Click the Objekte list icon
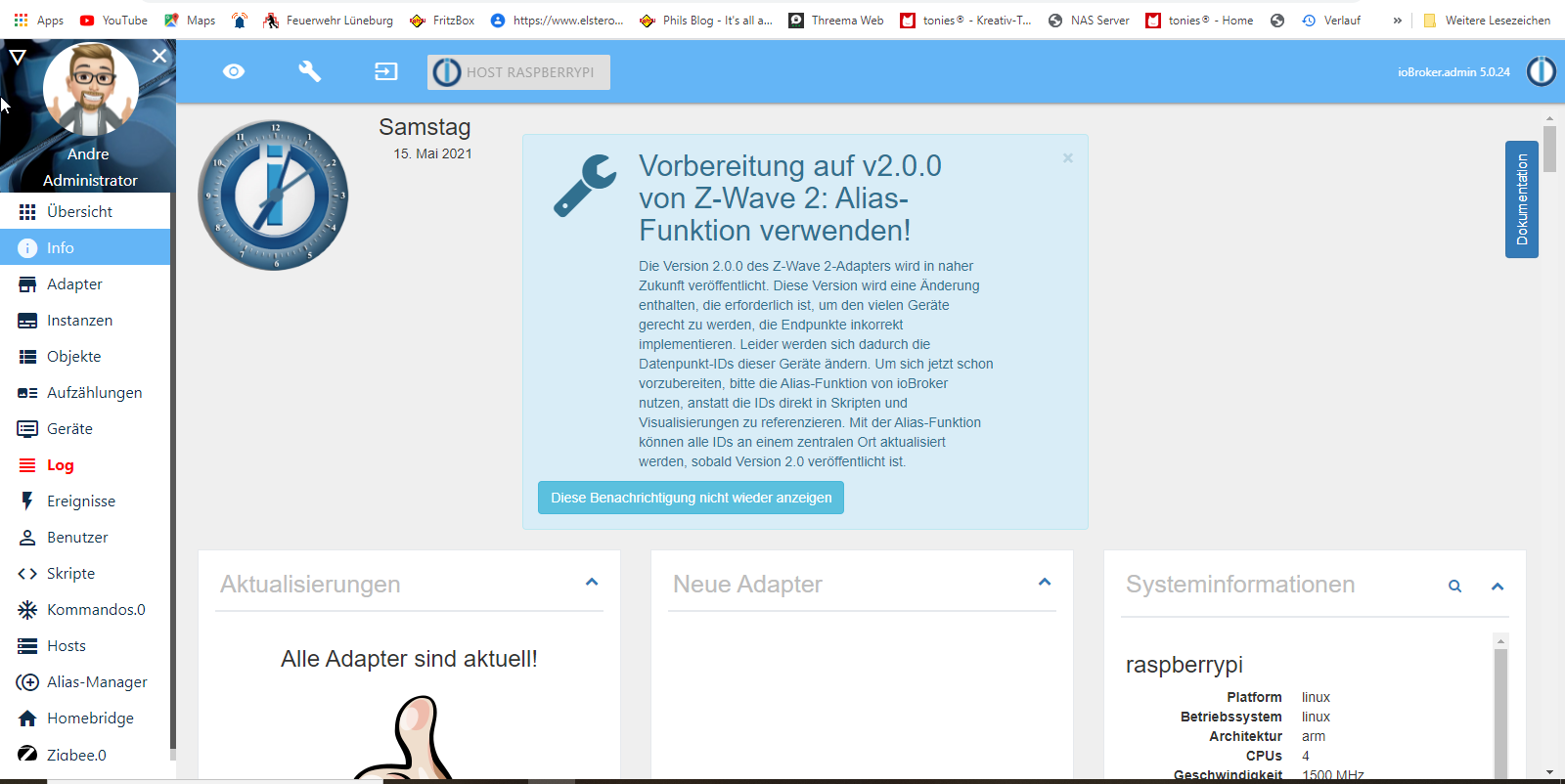Image resolution: width=1565 pixels, height=784 pixels. coord(27,357)
